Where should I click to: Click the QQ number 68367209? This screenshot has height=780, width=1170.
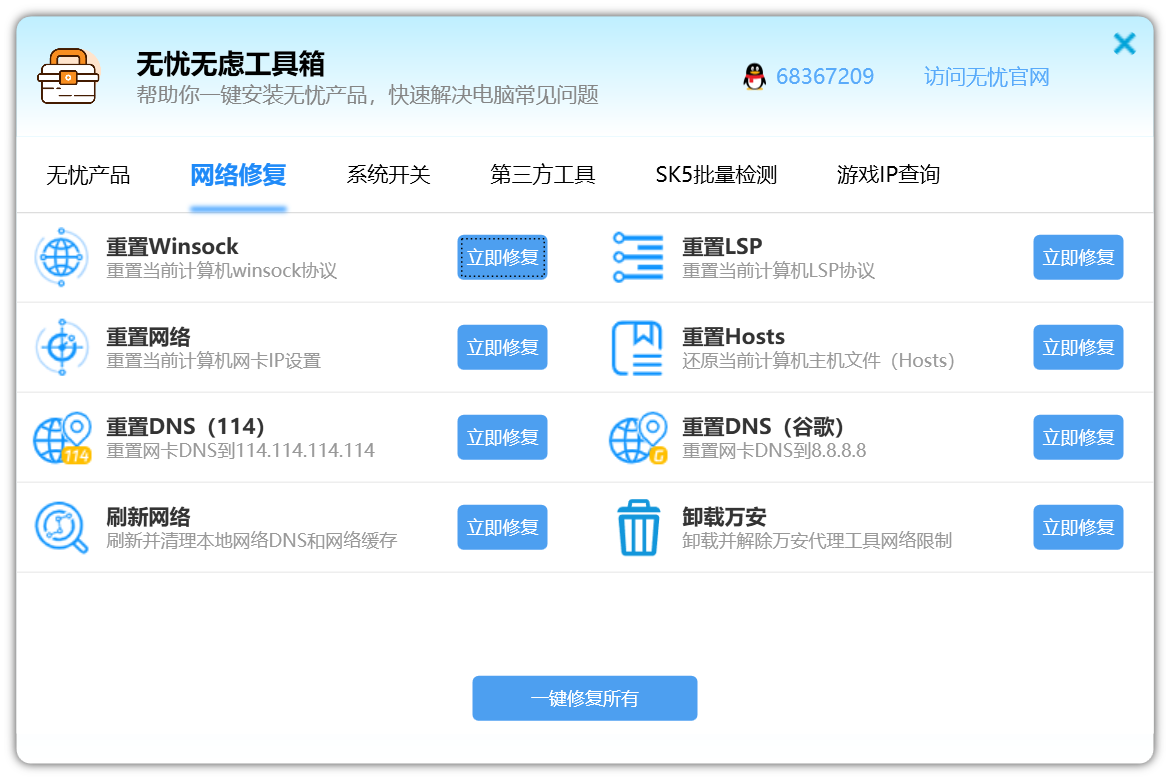[x=825, y=77]
